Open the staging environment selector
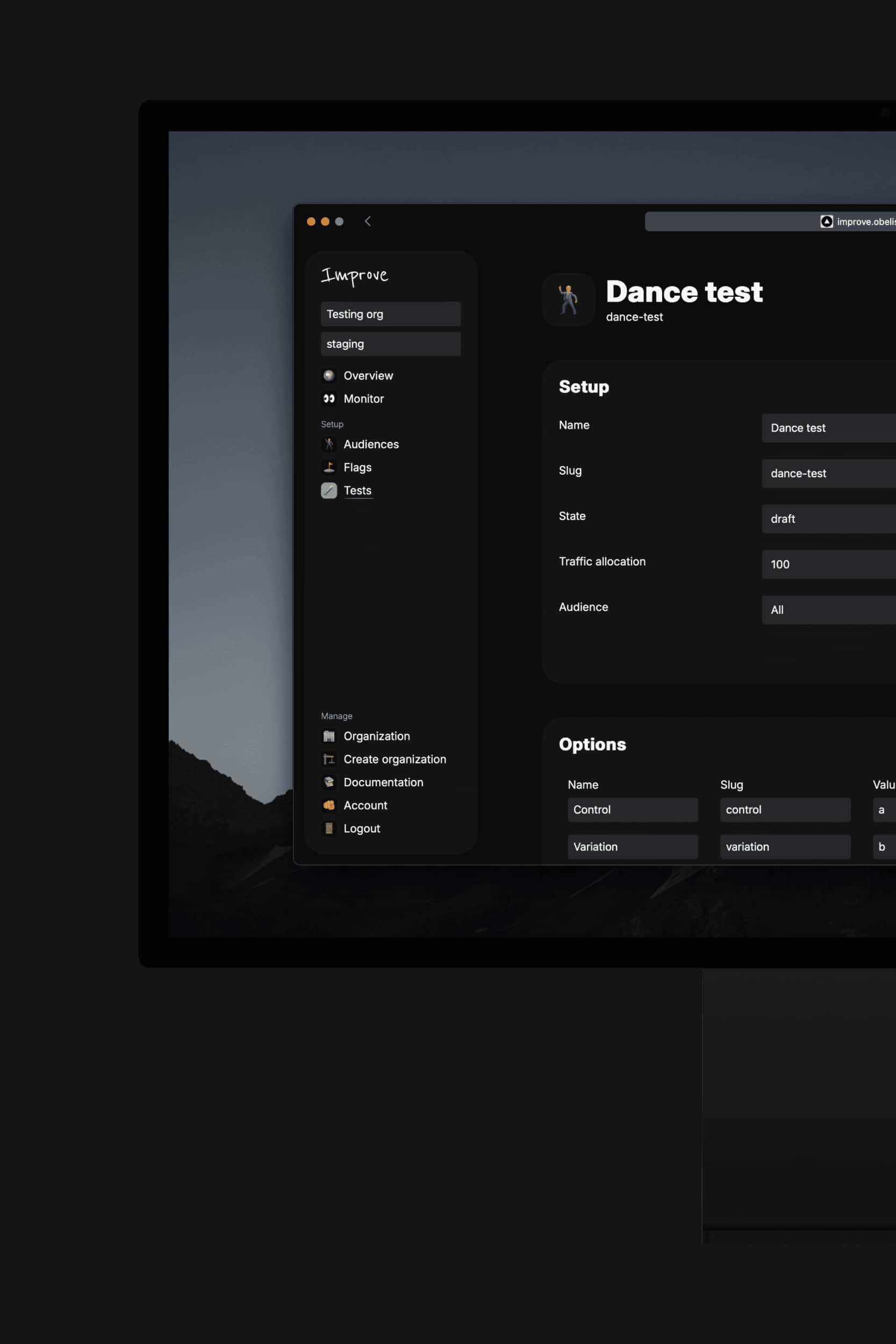This screenshot has width=896, height=1344. point(390,344)
